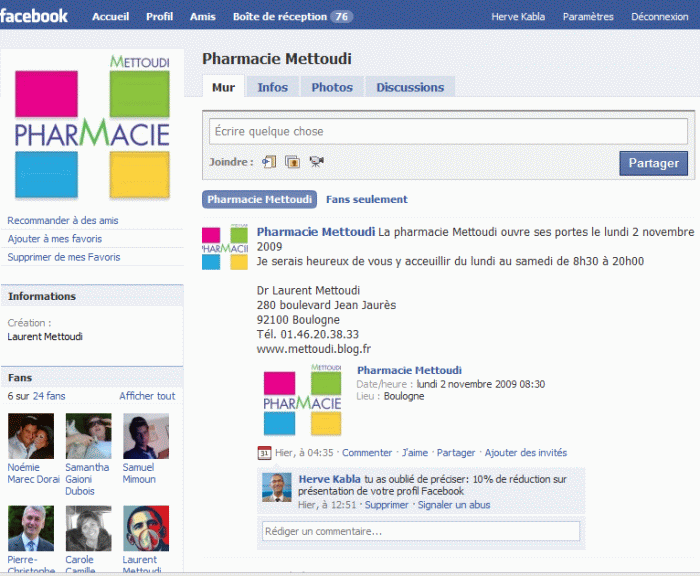Open the event title Pharmacie Mettoudi

409,370
